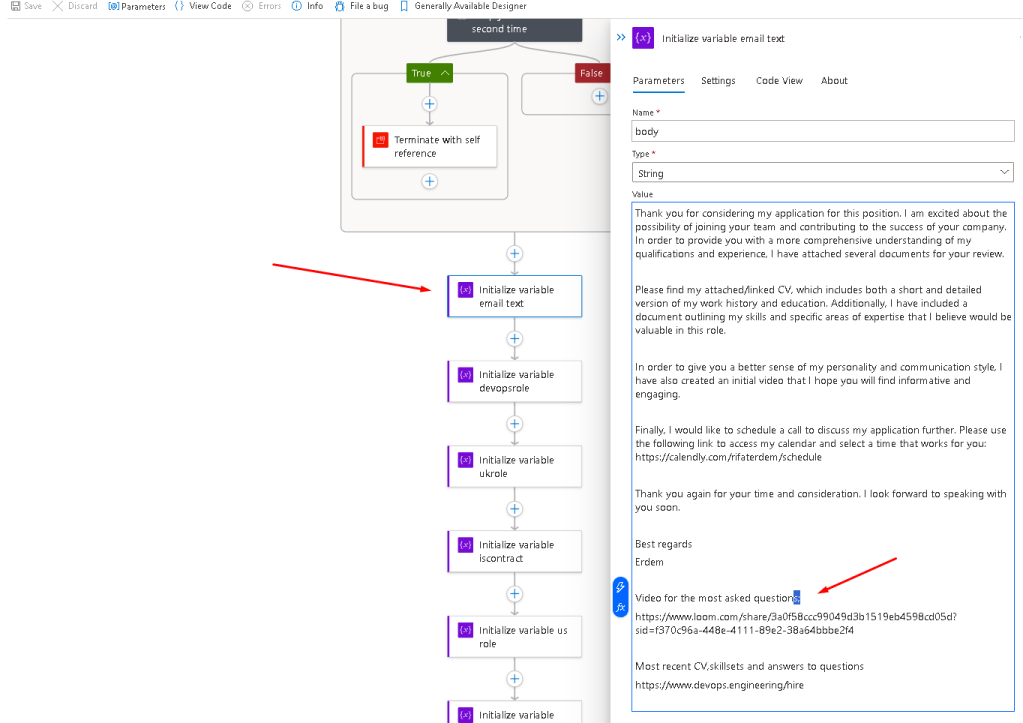Viewport: 1023px width, 723px height.
Task: Click the Discard toolbar button
Action: (x=75, y=6)
